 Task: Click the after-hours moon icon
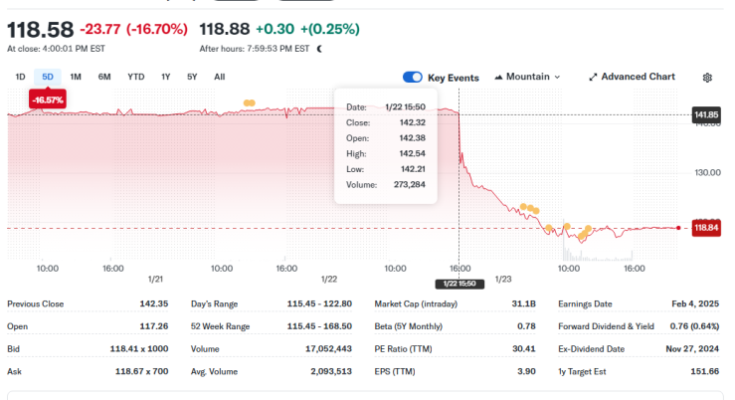(319, 48)
